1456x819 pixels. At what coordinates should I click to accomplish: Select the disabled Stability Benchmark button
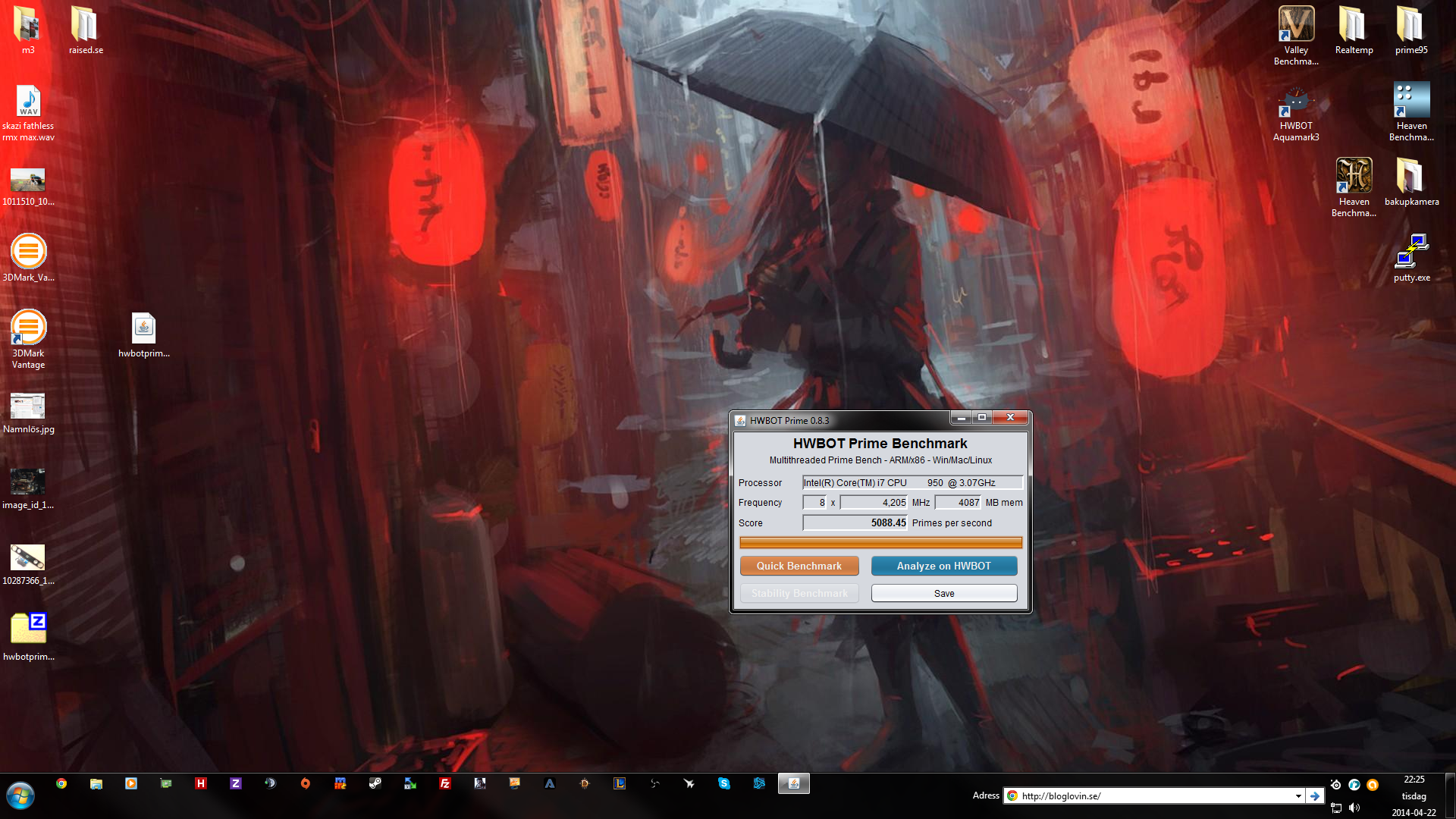tap(799, 593)
